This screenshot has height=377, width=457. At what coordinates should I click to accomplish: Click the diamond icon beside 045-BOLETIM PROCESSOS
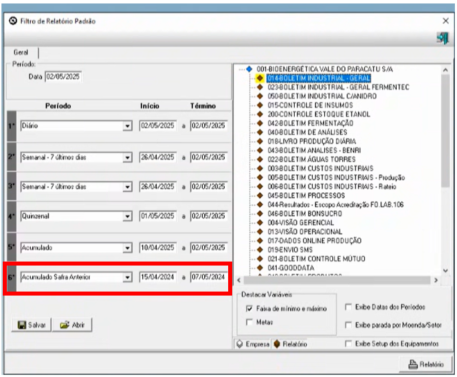point(260,195)
